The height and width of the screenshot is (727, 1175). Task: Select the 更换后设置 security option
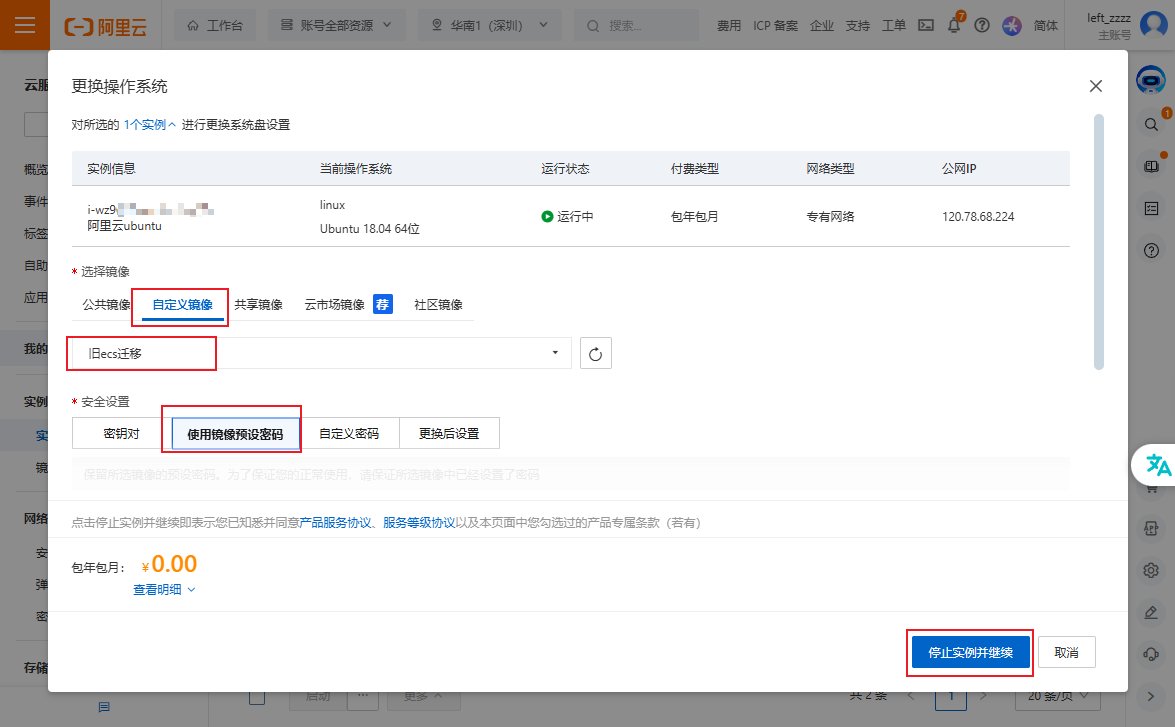coord(449,431)
